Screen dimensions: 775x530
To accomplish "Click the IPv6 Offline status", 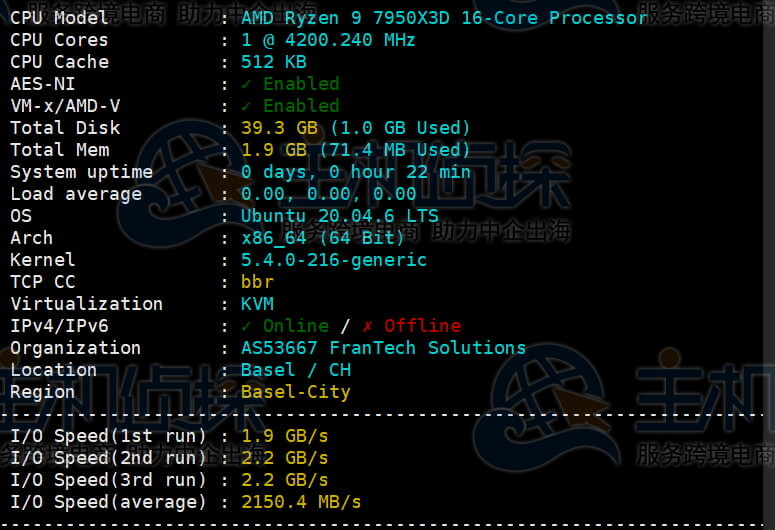I will pos(412,326).
